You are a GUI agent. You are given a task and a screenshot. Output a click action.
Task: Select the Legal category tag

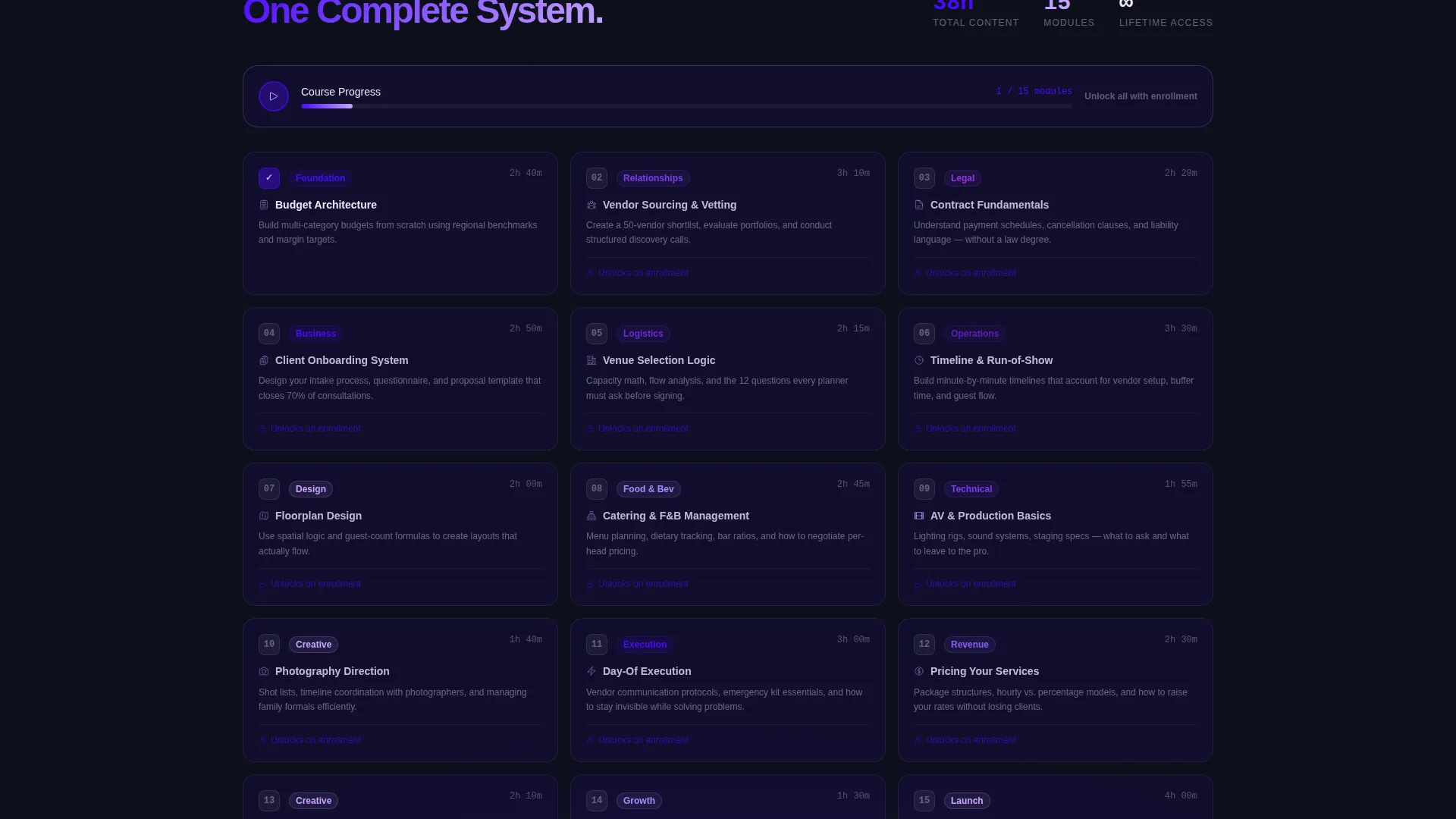[x=962, y=178]
